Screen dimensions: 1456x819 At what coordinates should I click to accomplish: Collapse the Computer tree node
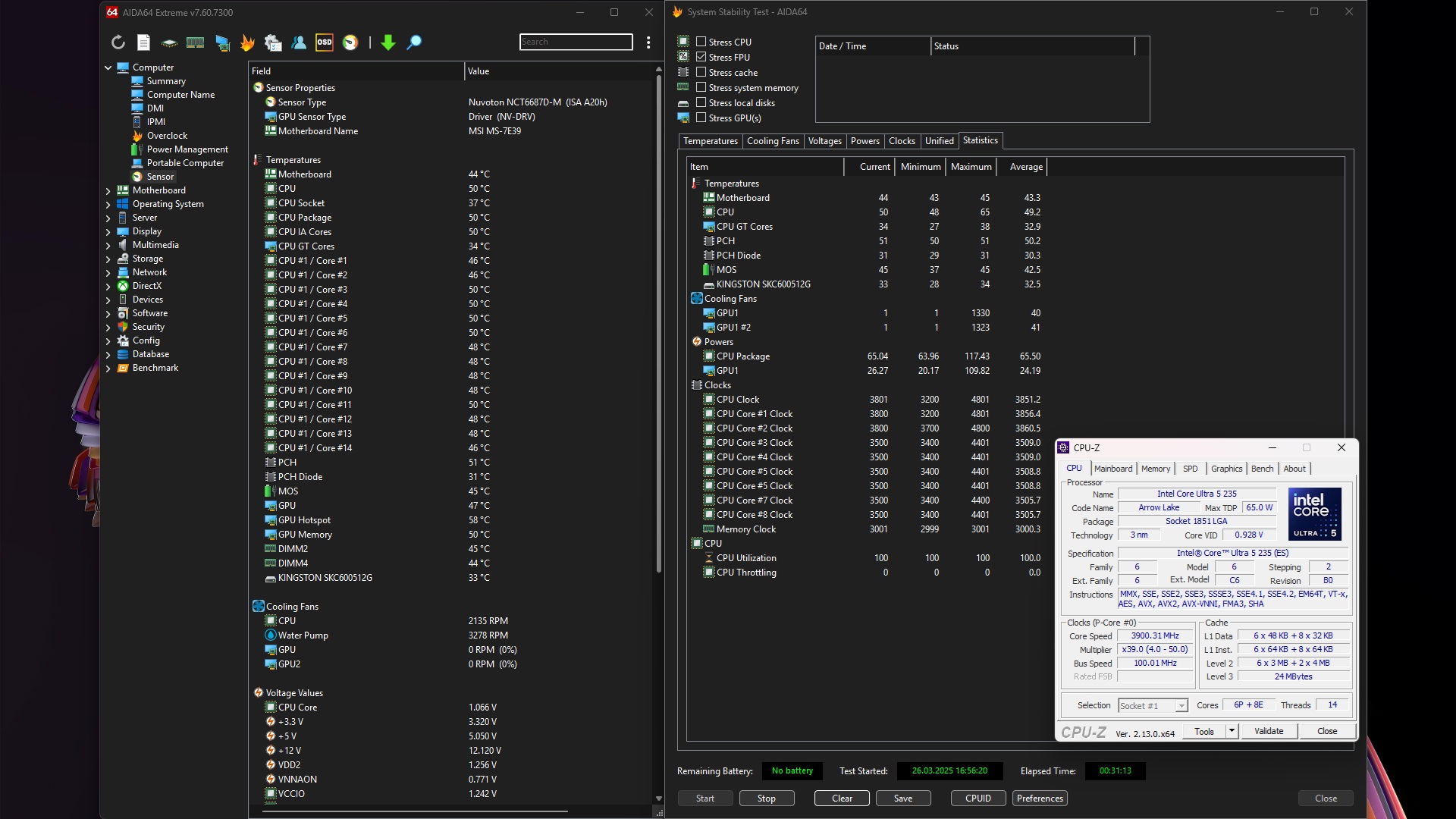click(x=108, y=67)
